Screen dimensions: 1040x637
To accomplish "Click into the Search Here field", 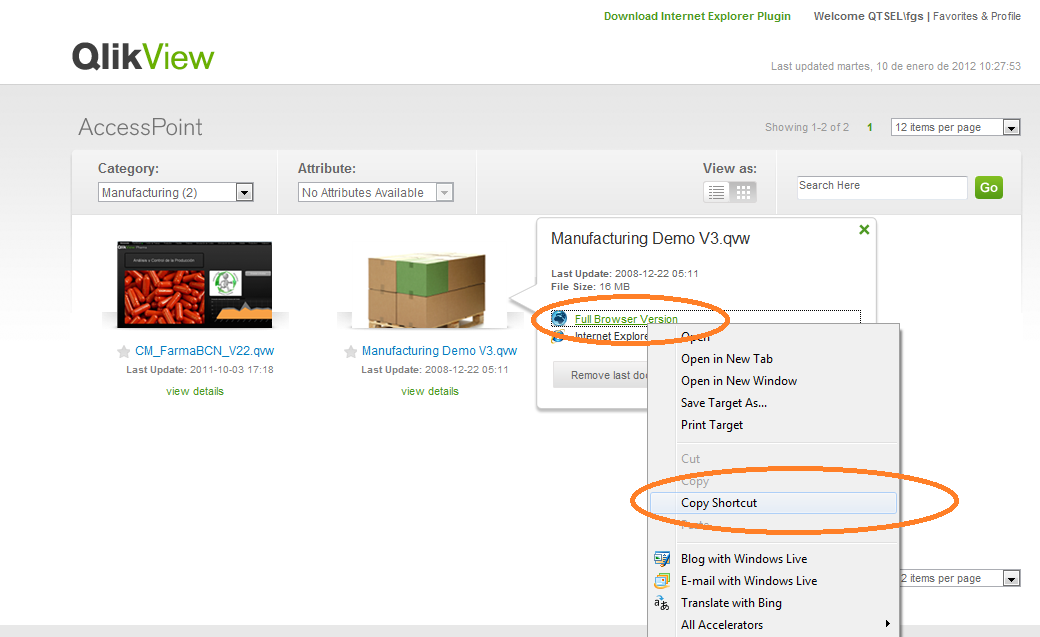I will pos(882,188).
